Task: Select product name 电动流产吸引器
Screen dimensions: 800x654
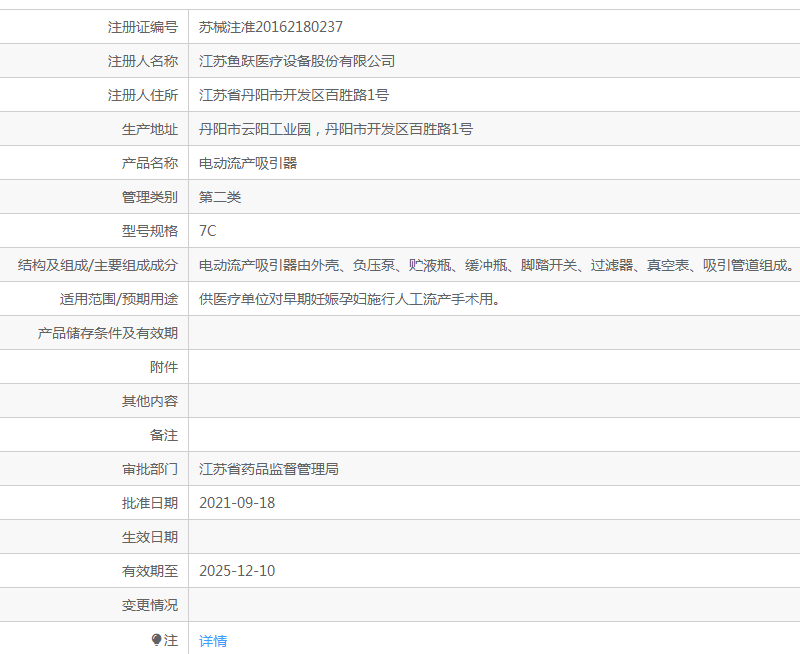Action: pyautogui.click(x=248, y=163)
